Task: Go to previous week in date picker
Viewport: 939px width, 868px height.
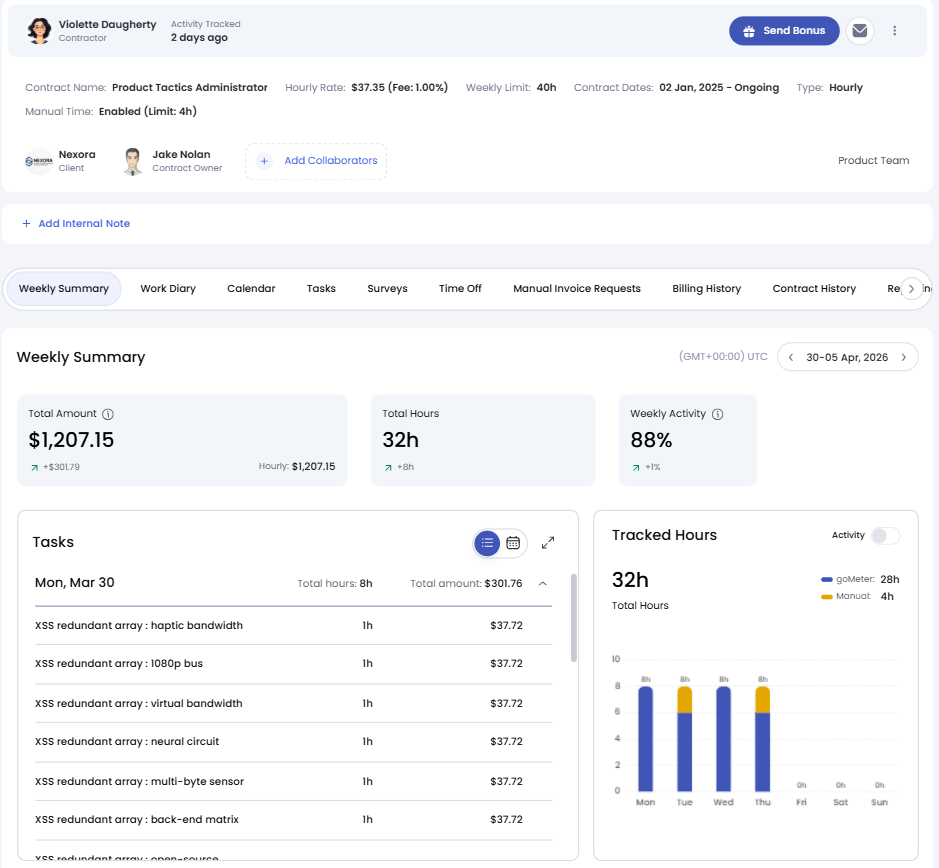Action: click(x=791, y=357)
